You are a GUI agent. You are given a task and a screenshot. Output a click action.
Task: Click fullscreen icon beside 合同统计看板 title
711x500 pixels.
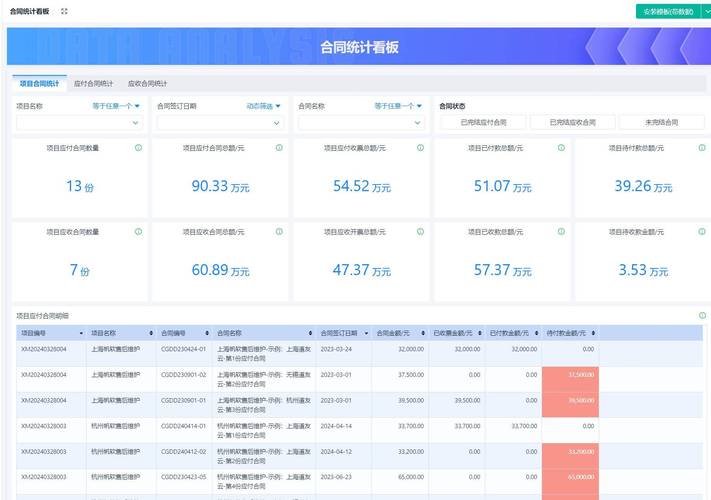click(x=64, y=11)
